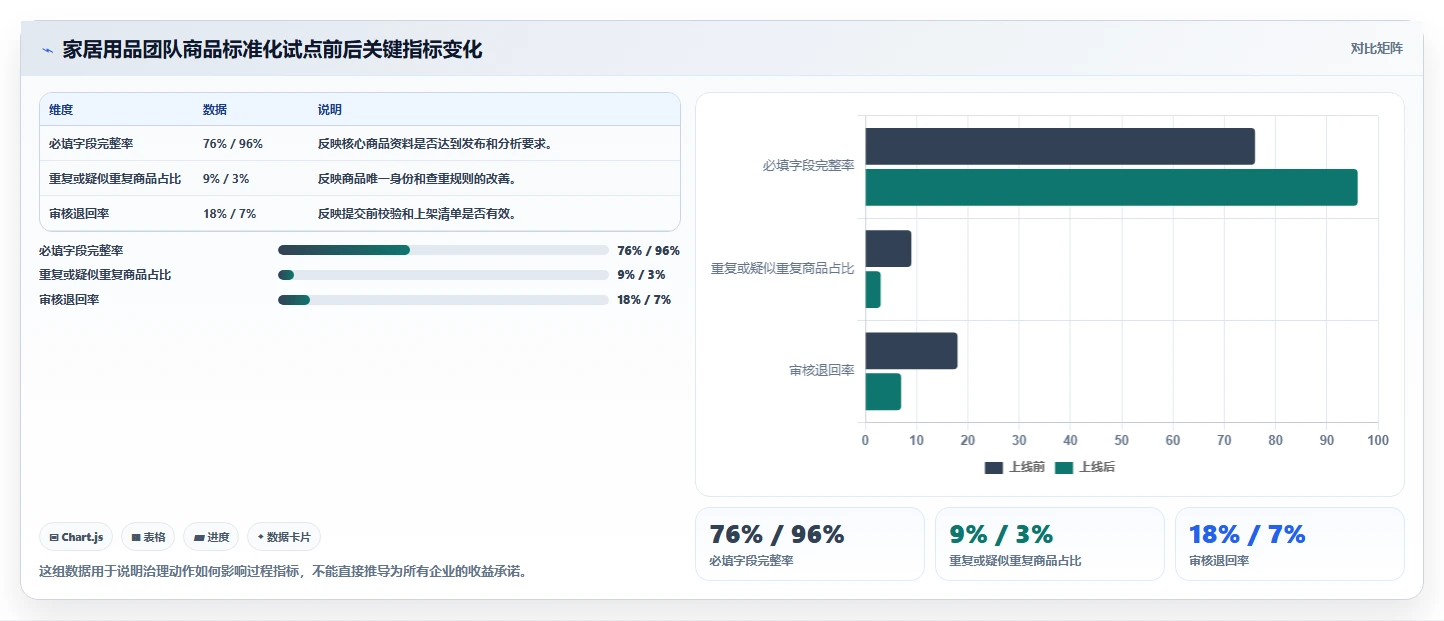Click the lightning icon beside the title

[48, 50]
